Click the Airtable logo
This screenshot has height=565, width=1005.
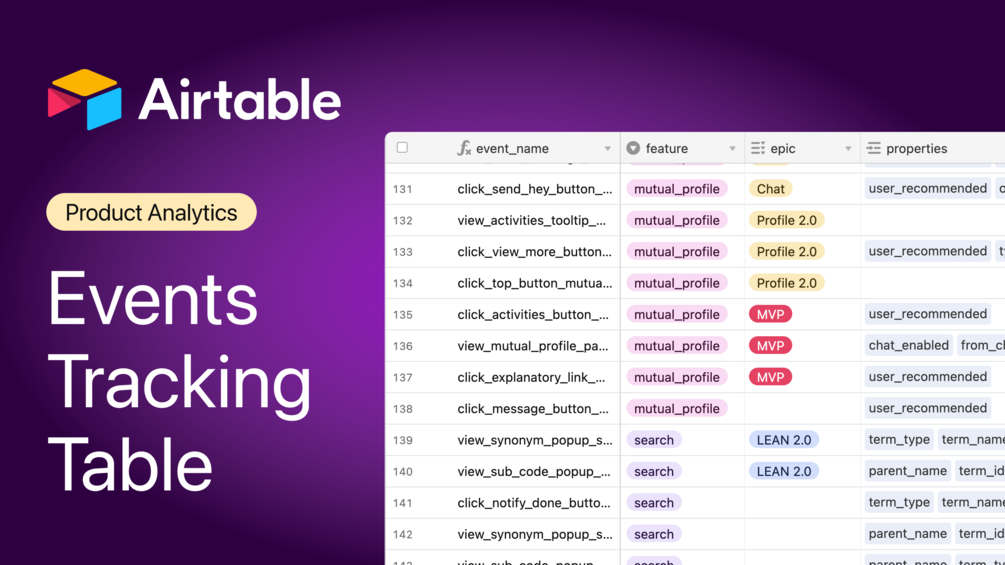click(x=194, y=100)
